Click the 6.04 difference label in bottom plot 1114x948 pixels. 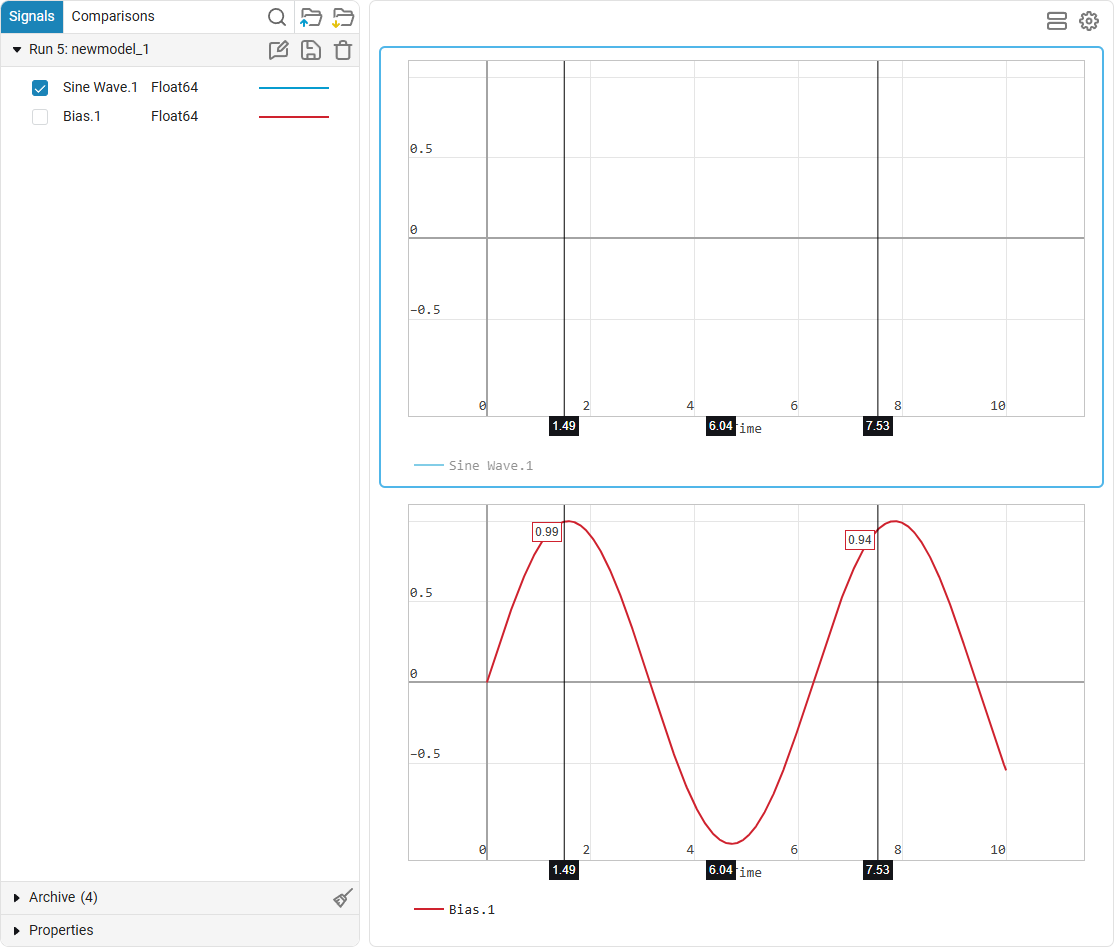coord(720,870)
